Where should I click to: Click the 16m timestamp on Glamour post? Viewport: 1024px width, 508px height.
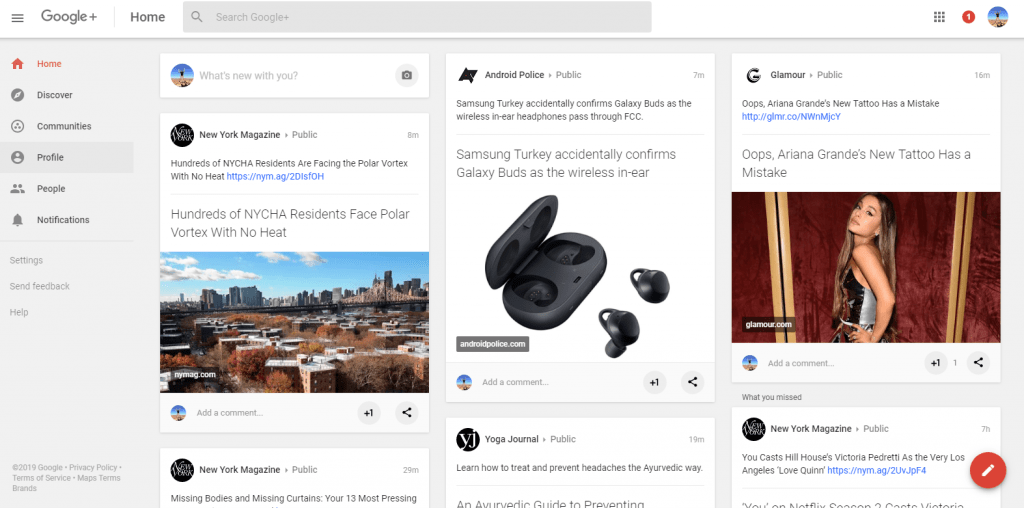(982, 75)
